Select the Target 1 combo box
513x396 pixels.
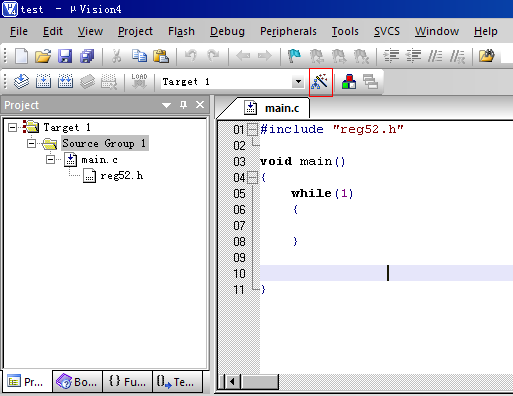(233, 82)
